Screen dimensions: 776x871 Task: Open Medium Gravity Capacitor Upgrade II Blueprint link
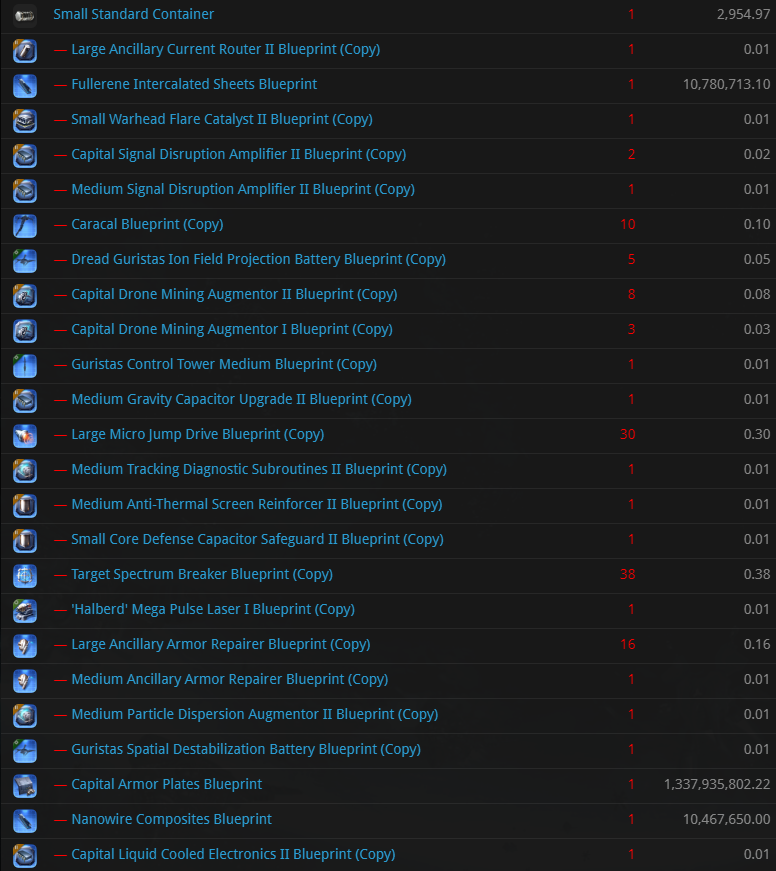[x=241, y=399]
